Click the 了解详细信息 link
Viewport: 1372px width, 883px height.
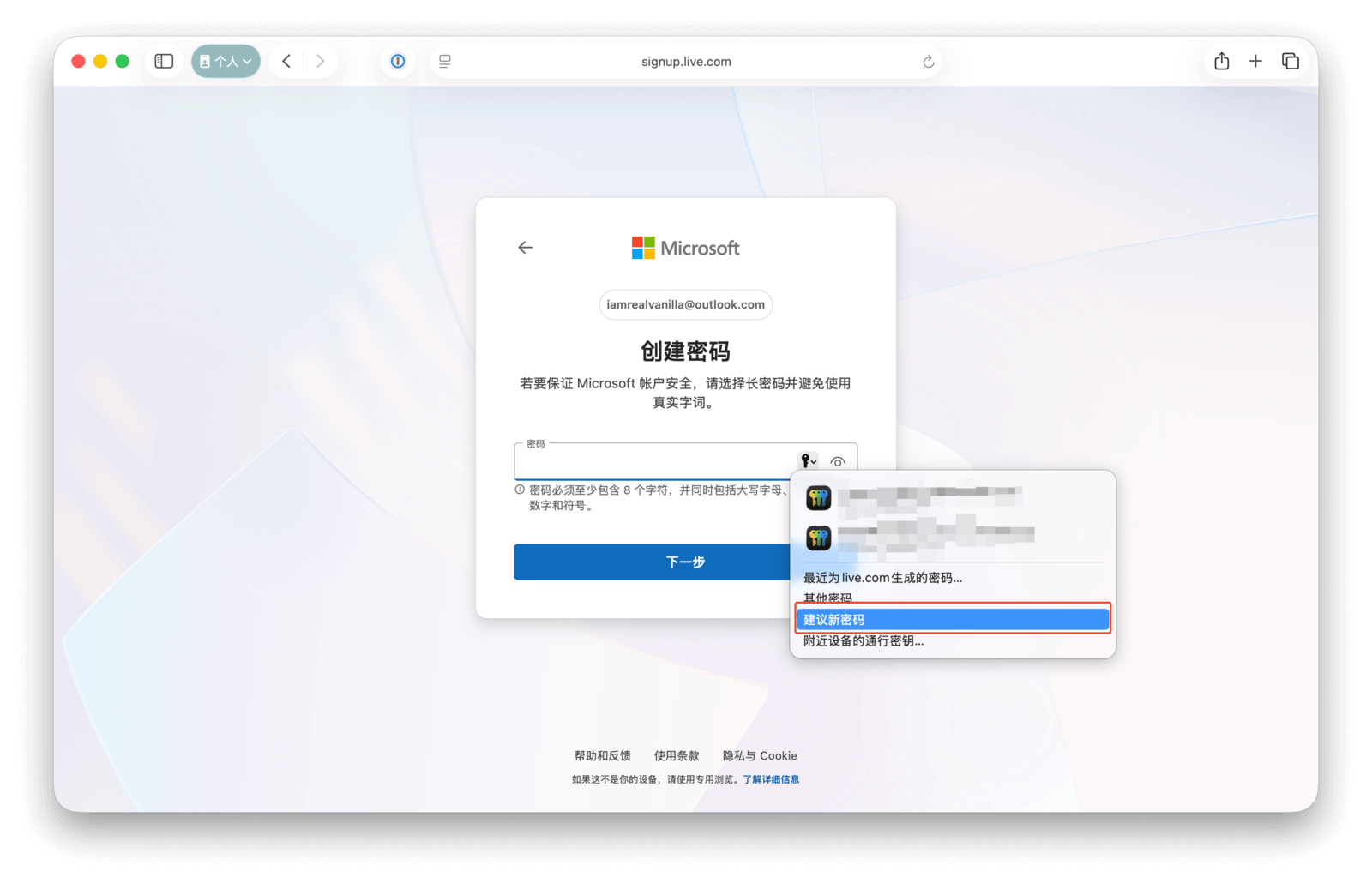pyautogui.click(x=771, y=779)
